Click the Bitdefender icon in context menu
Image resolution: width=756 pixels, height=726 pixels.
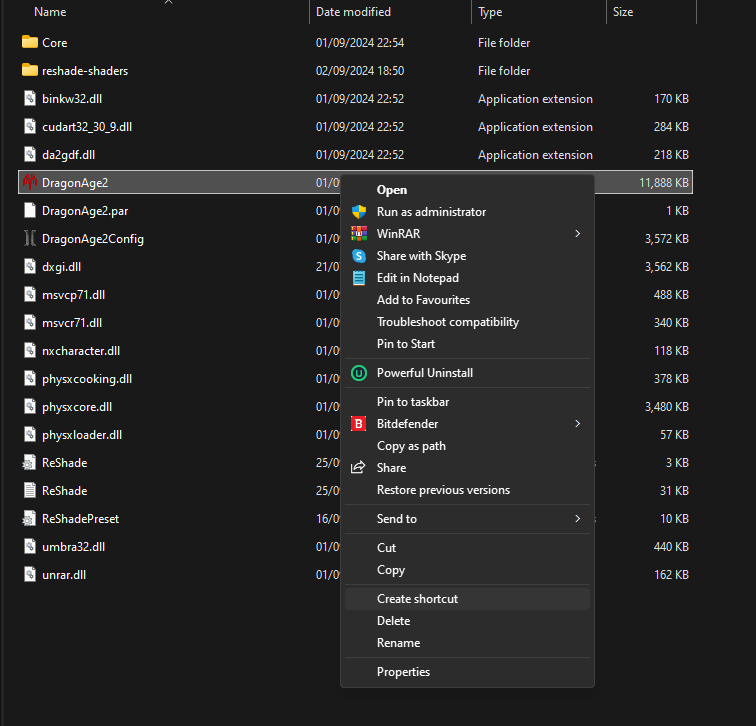tap(359, 424)
